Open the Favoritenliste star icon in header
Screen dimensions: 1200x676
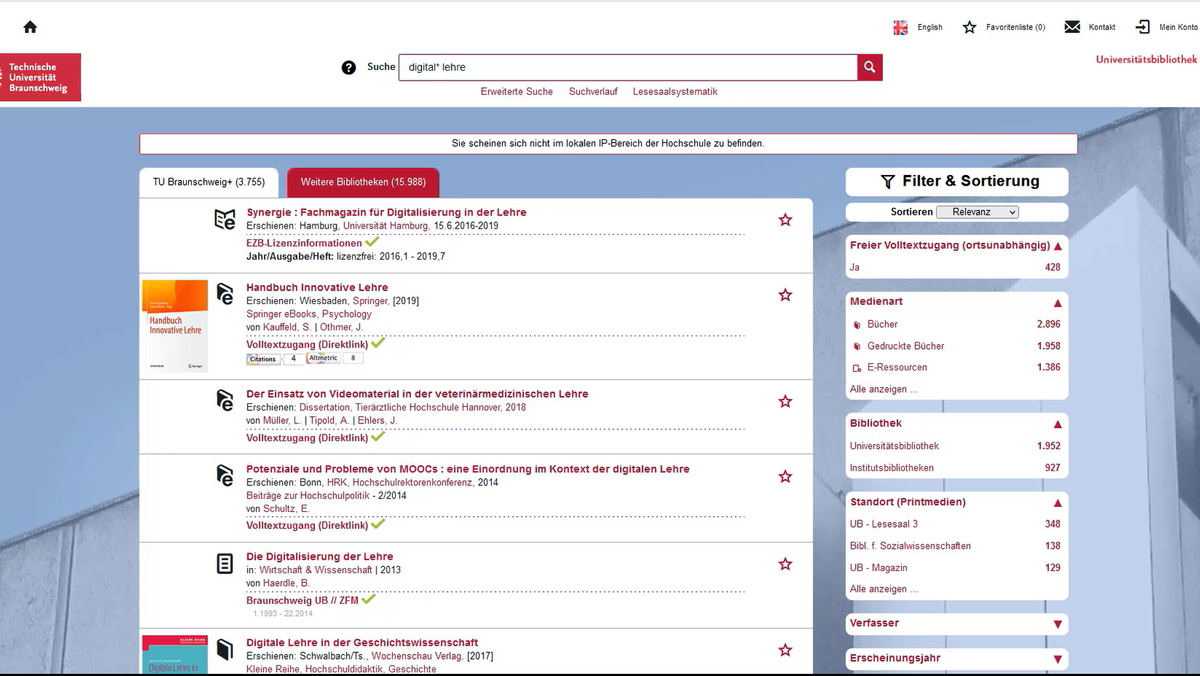[969, 27]
